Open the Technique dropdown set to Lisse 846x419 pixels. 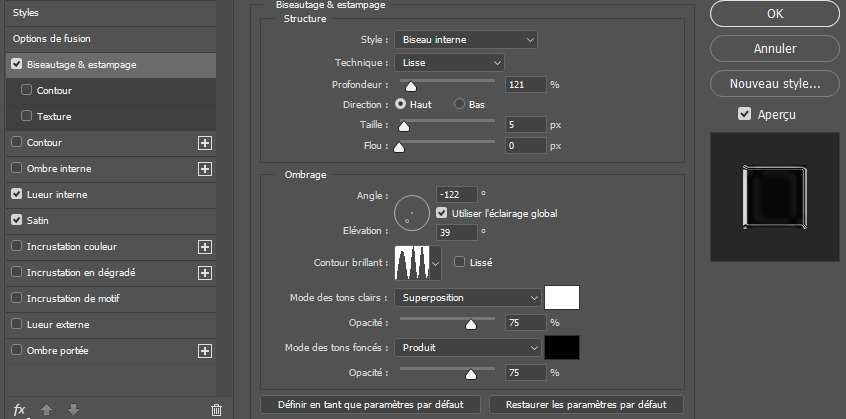[449, 62]
